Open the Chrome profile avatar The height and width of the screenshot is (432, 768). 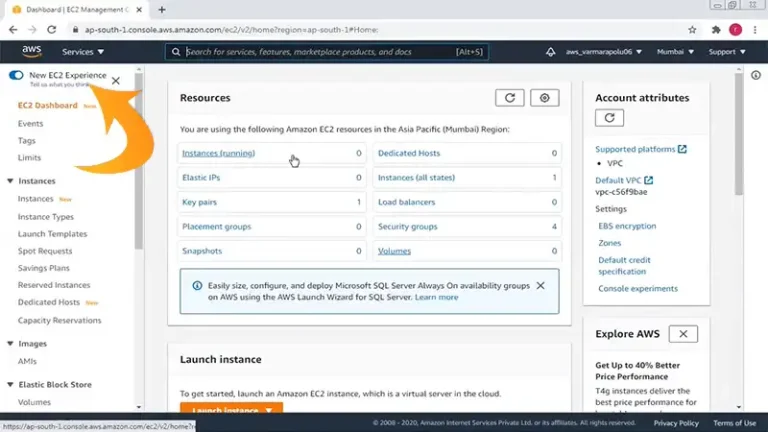[x=735, y=30]
